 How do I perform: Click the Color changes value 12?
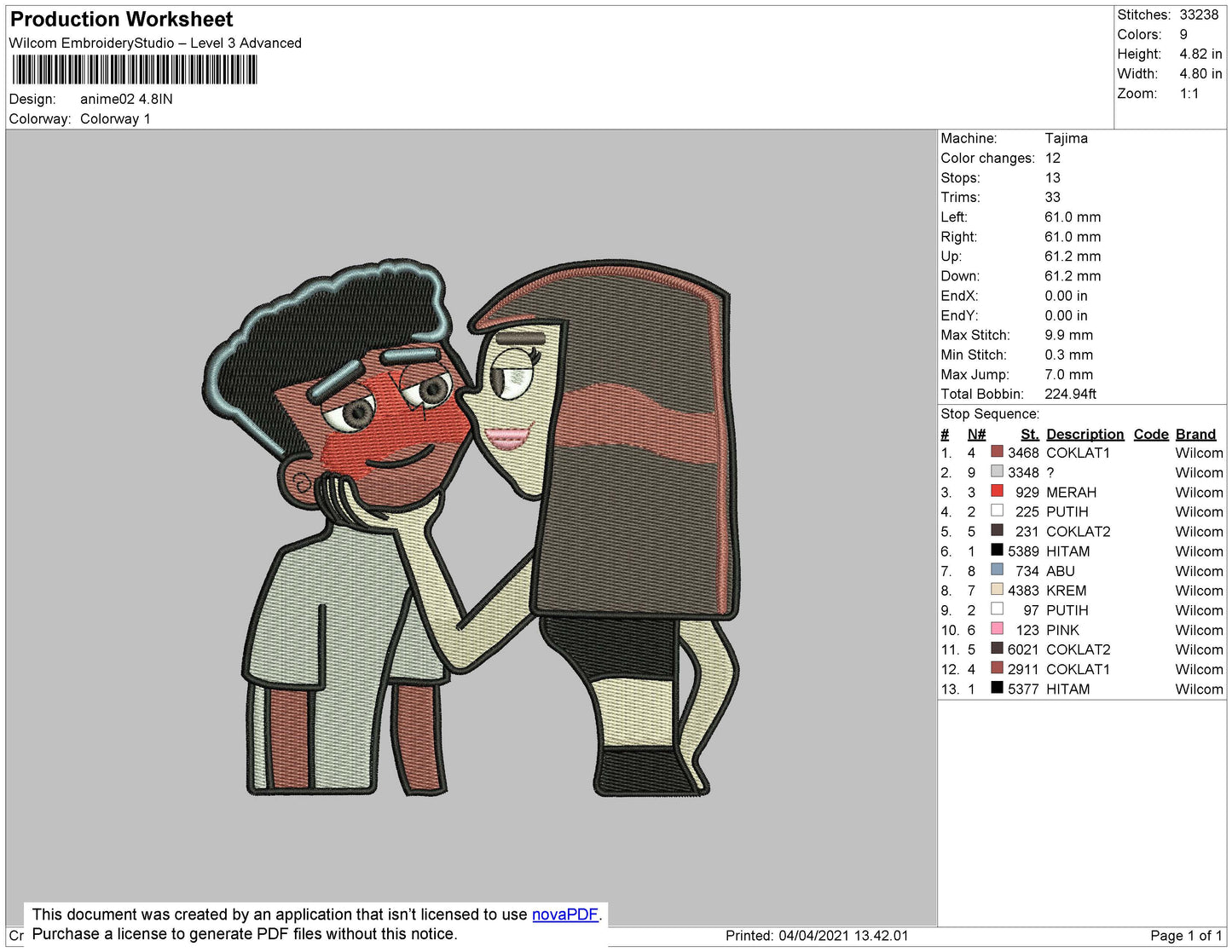pos(1052,158)
